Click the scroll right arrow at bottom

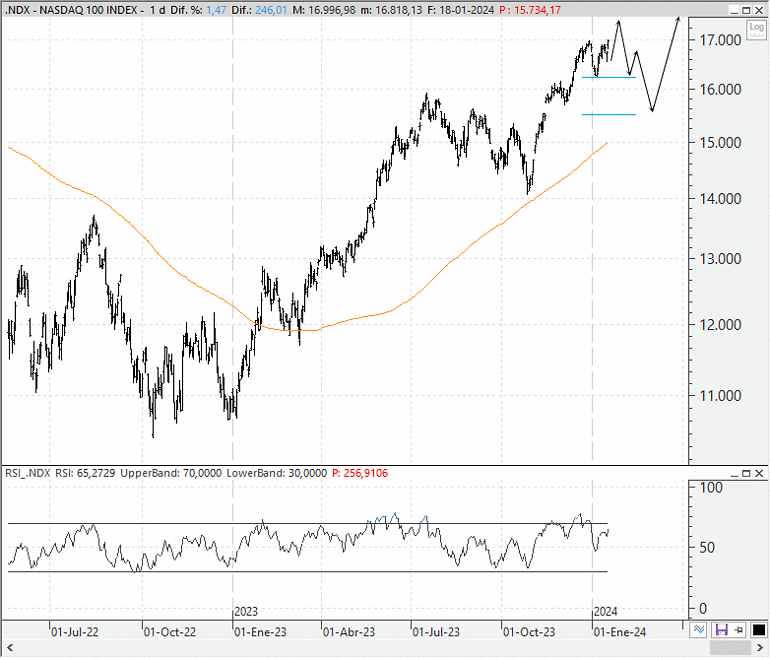pos(761,648)
